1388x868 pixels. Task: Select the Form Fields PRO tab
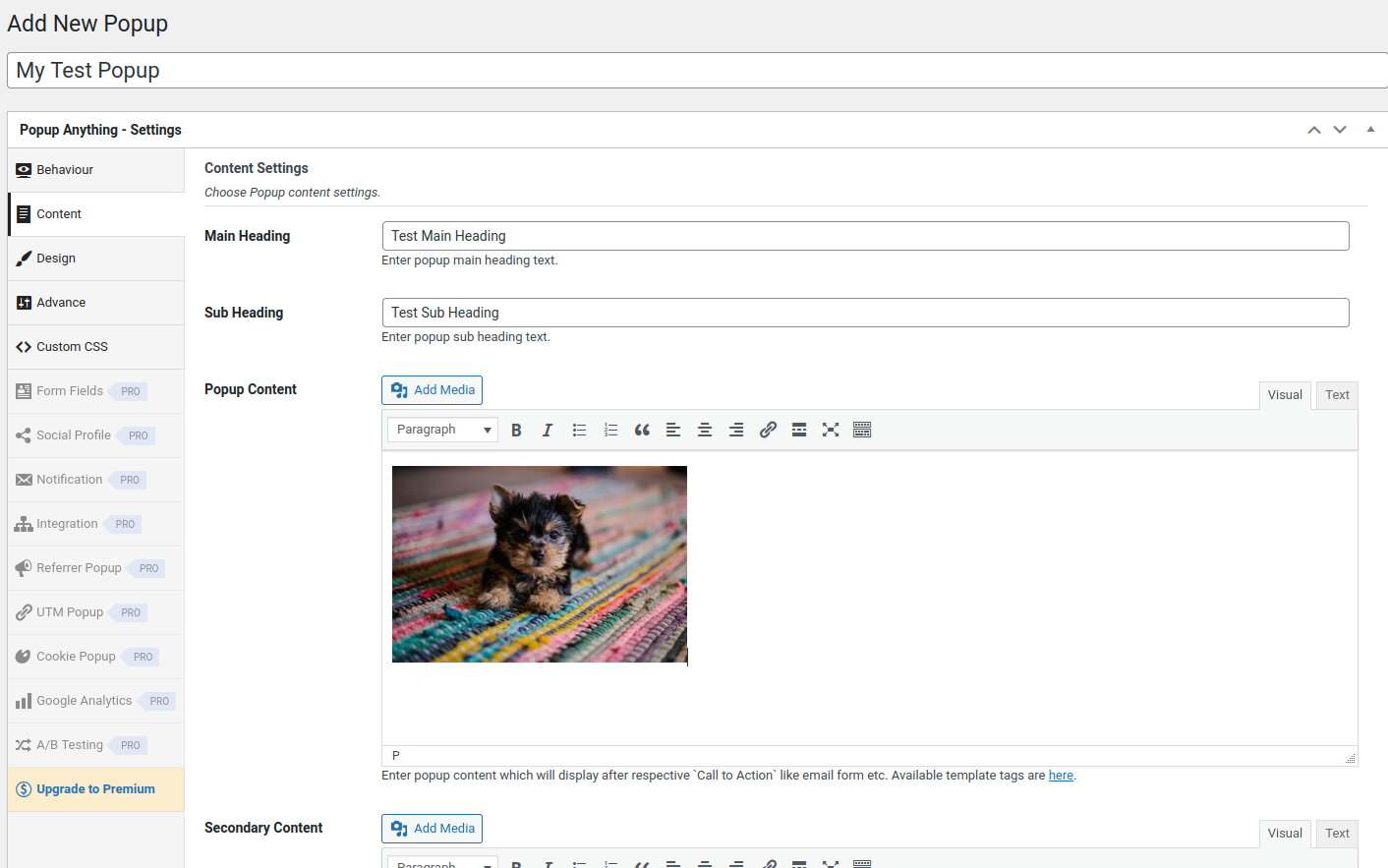pos(96,391)
